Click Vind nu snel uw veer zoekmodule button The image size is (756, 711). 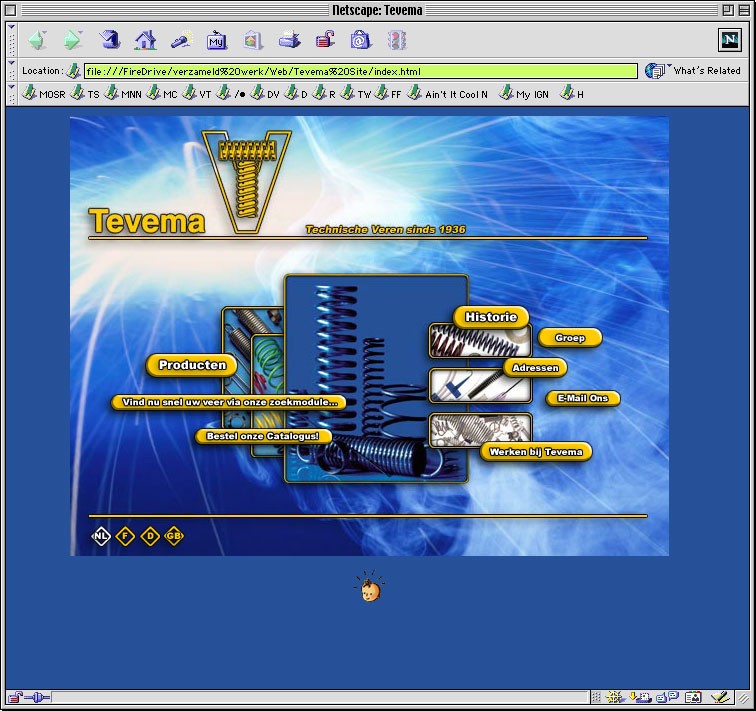point(229,402)
